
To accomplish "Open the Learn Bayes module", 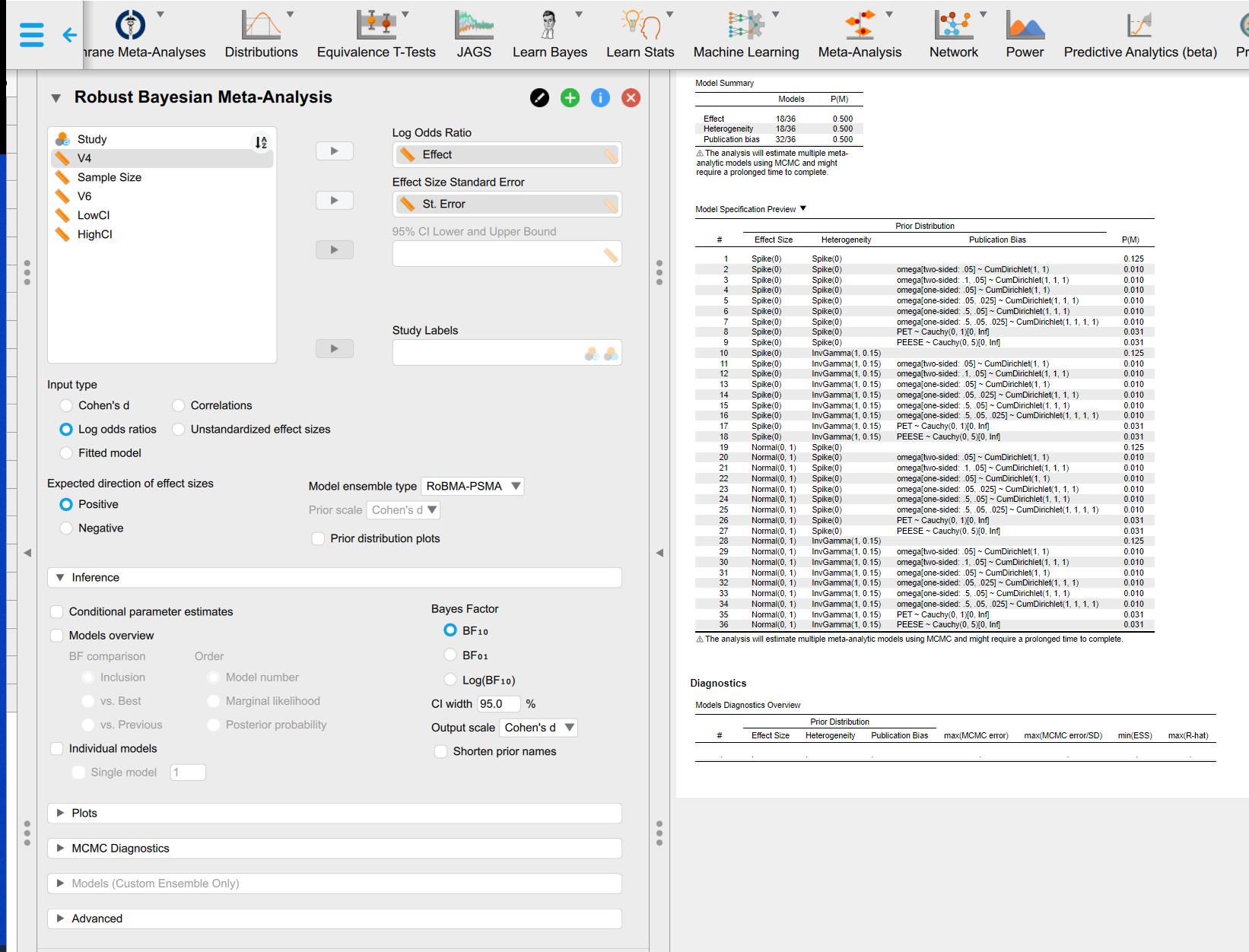I will 549,34.
